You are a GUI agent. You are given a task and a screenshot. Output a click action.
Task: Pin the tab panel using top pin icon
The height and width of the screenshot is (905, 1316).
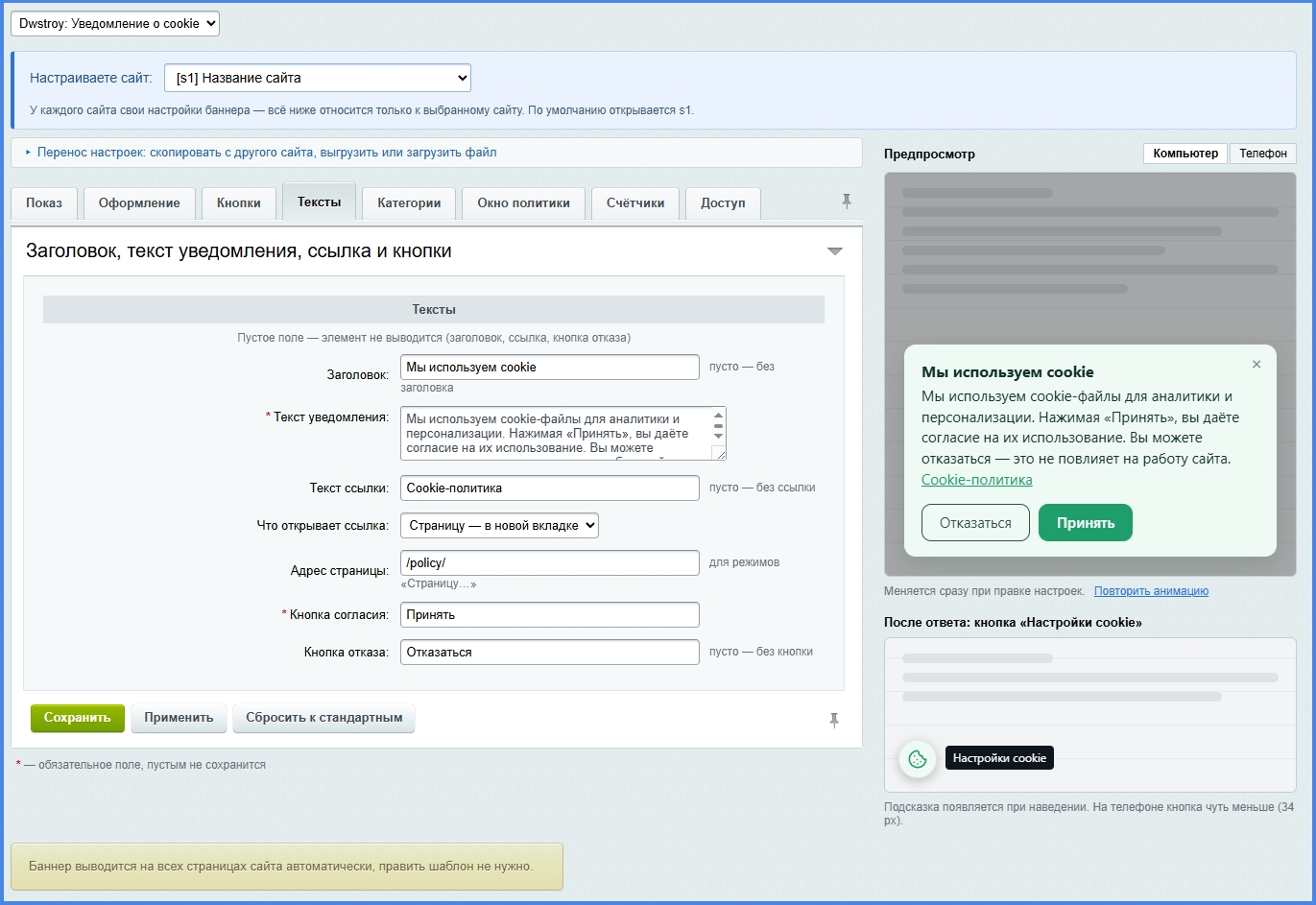(x=846, y=201)
